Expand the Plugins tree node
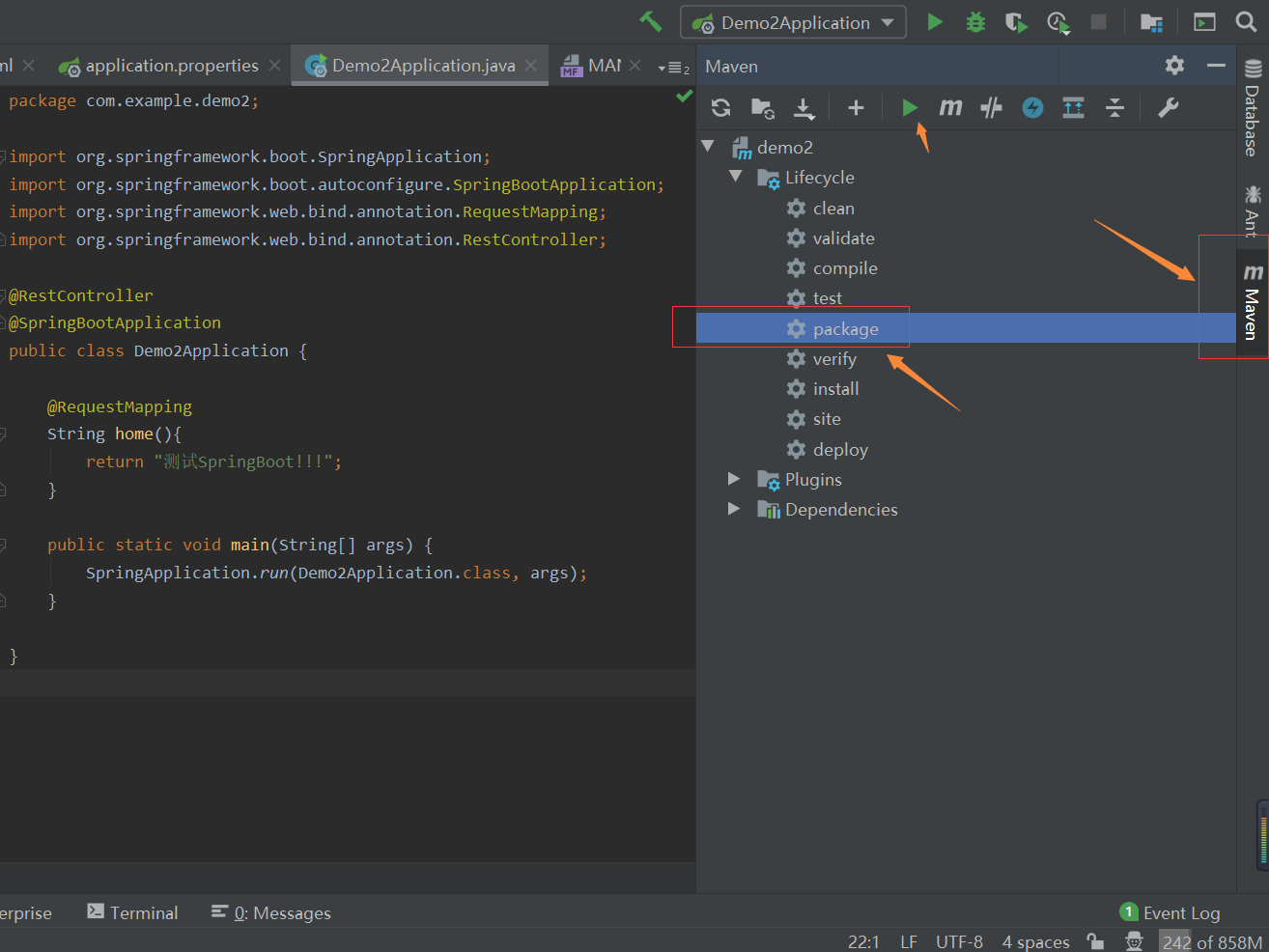The height and width of the screenshot is (952, 1269). [734, 479]
